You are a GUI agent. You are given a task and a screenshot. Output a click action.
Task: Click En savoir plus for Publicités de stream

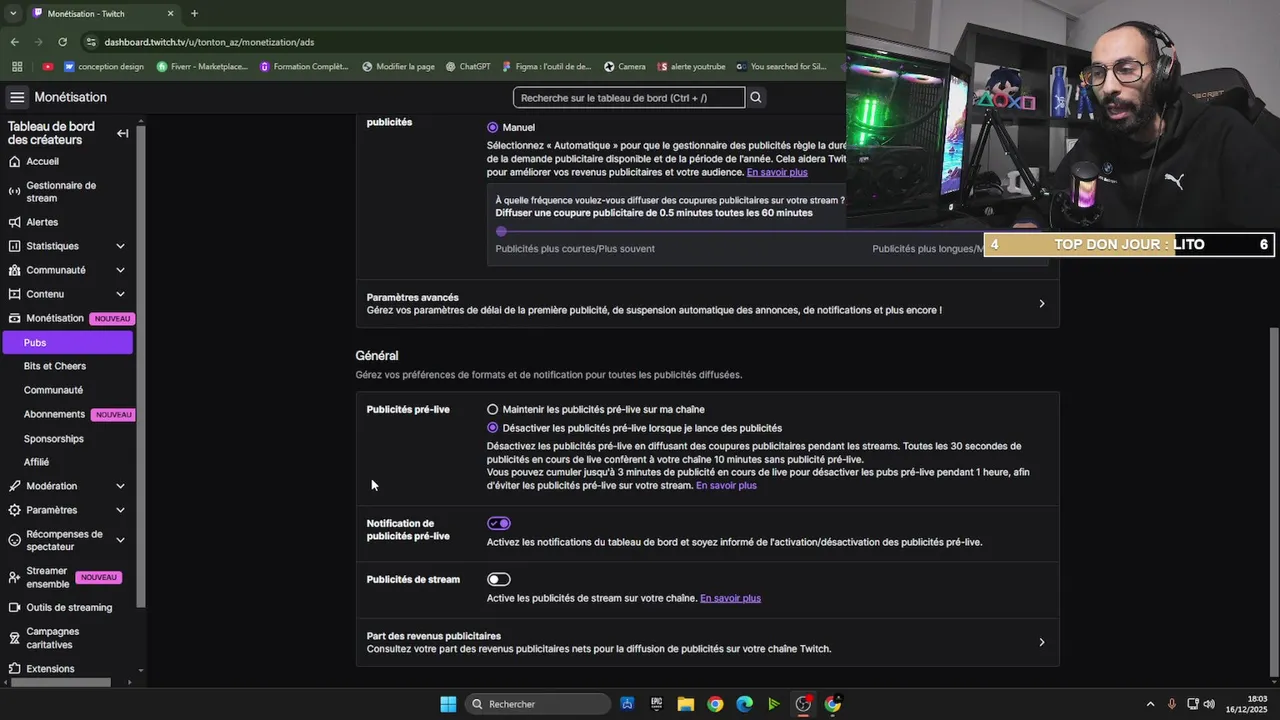(730, 598)
